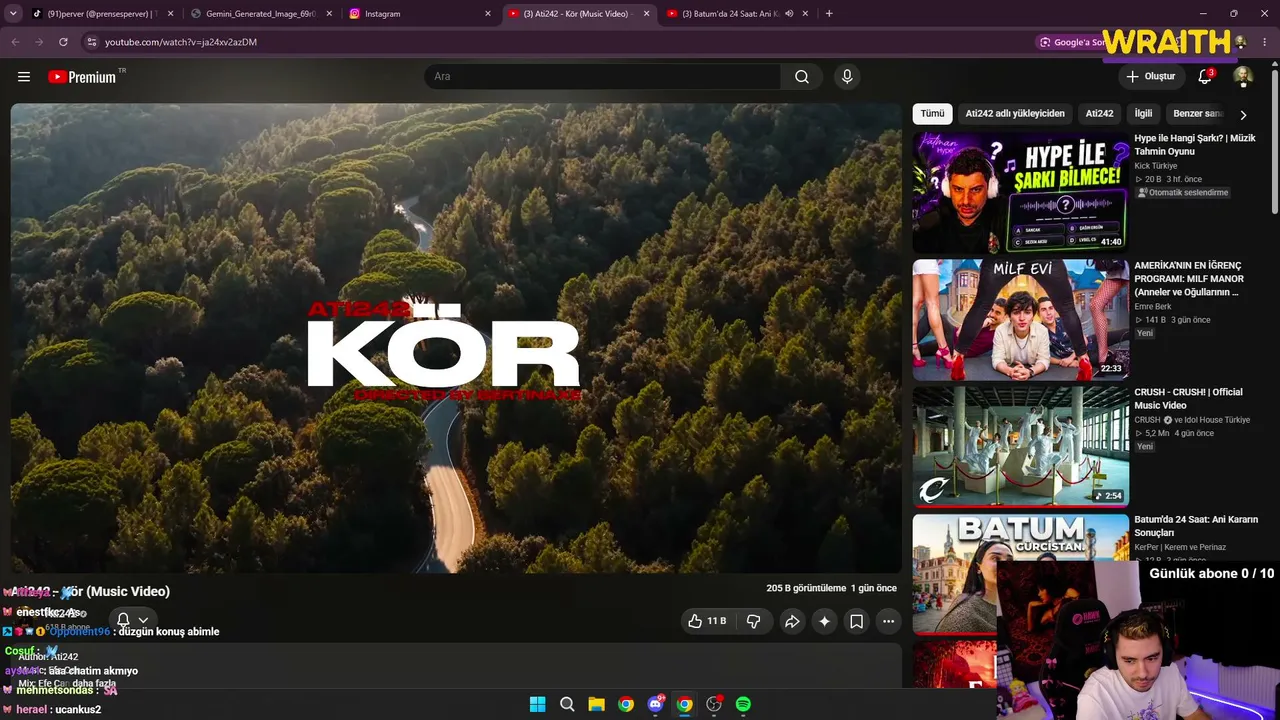
Task: Share the Kör music video
Action: coord(792,621)
